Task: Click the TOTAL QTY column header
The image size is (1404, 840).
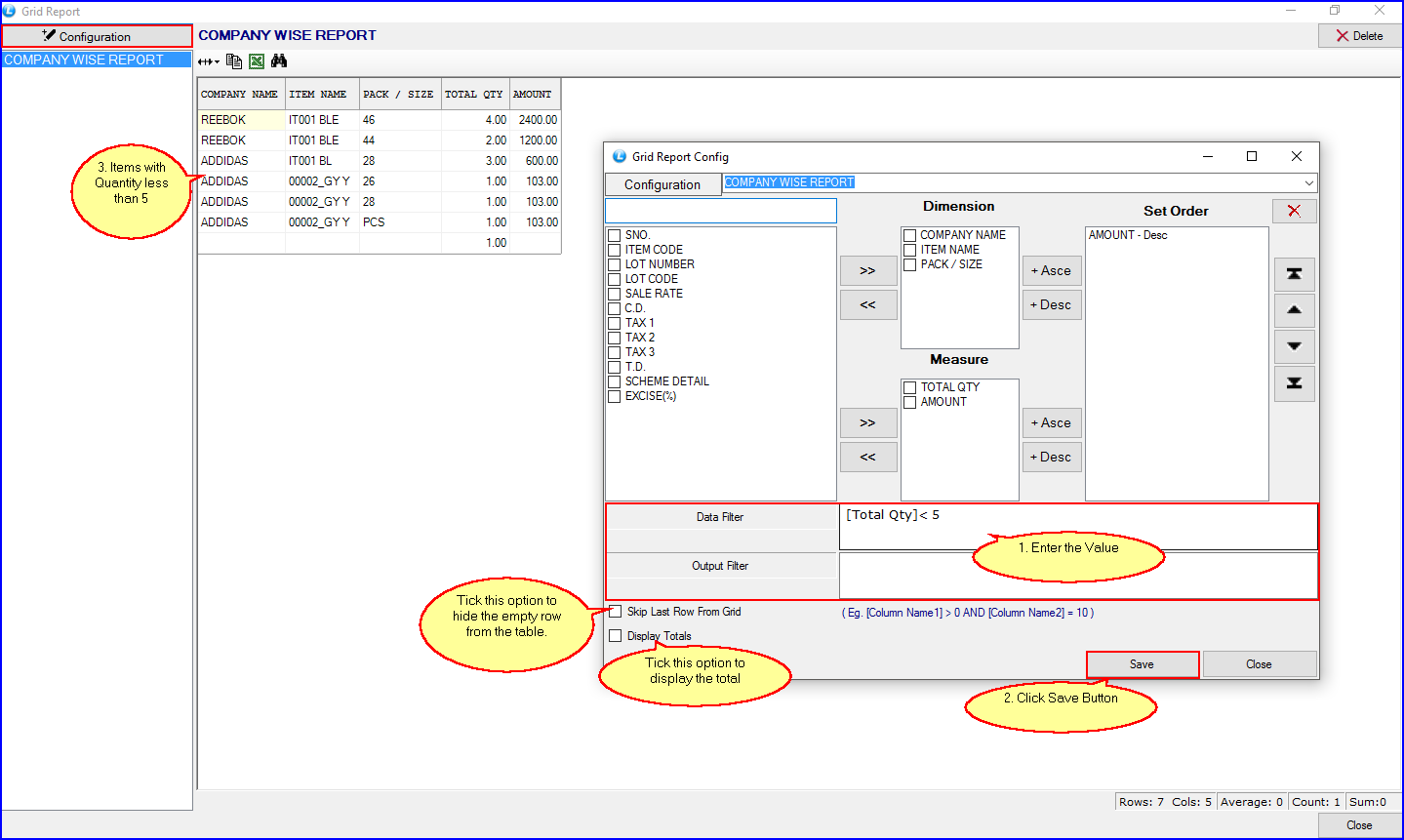Action: (x=475, y=95)
